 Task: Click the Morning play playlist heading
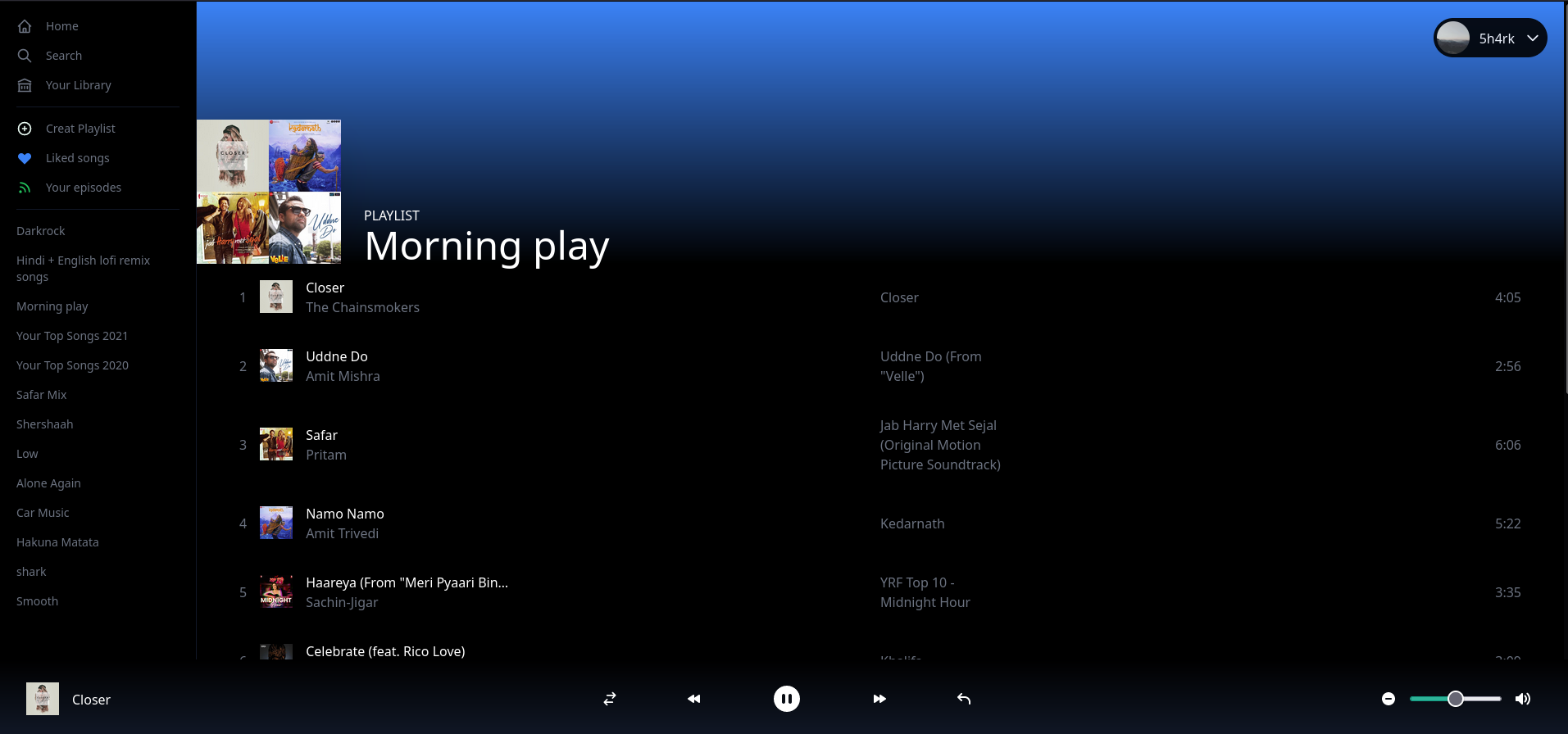[487, 246]
